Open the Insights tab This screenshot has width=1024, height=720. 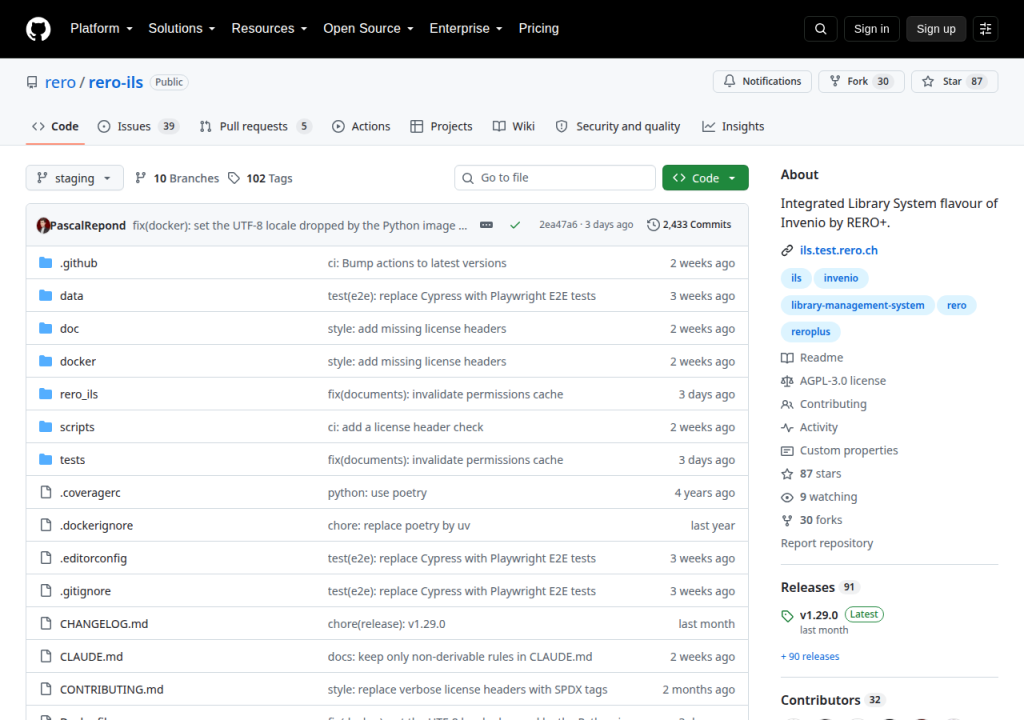point(733,126)
